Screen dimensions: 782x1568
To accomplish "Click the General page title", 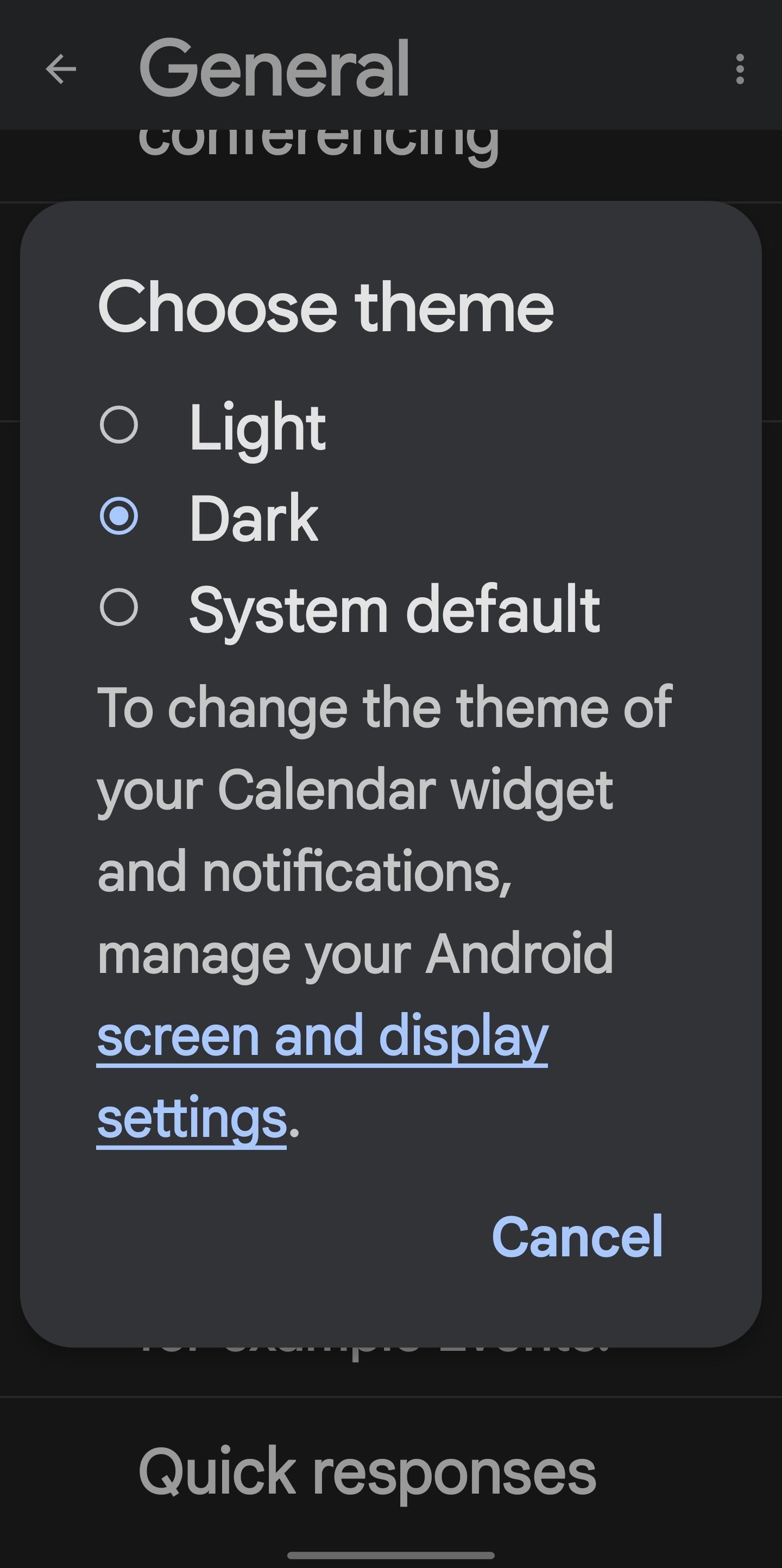I will click(274, 68).
